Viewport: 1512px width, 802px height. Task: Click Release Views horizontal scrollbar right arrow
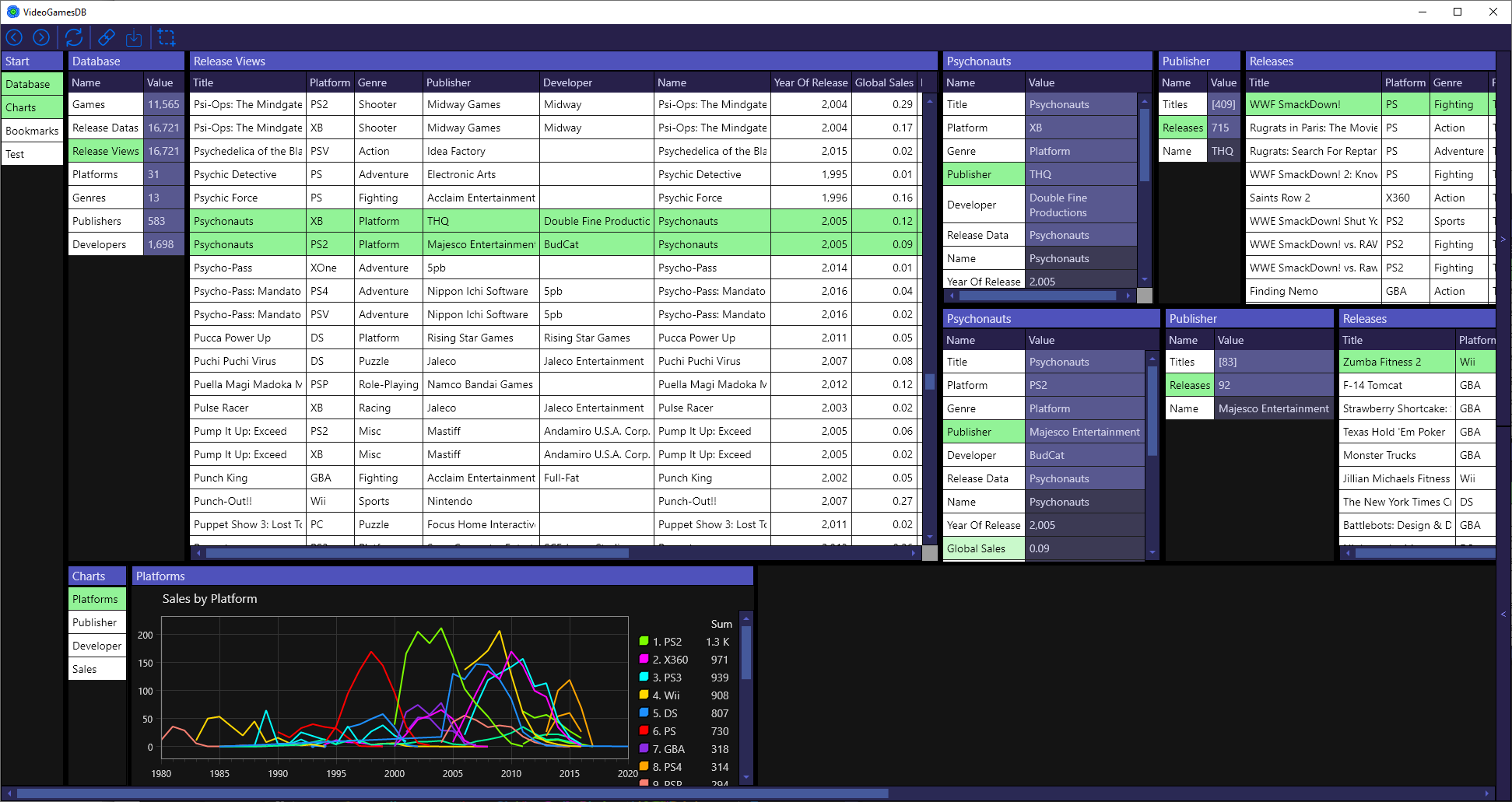pyautogui.click(x=914, y=553)
